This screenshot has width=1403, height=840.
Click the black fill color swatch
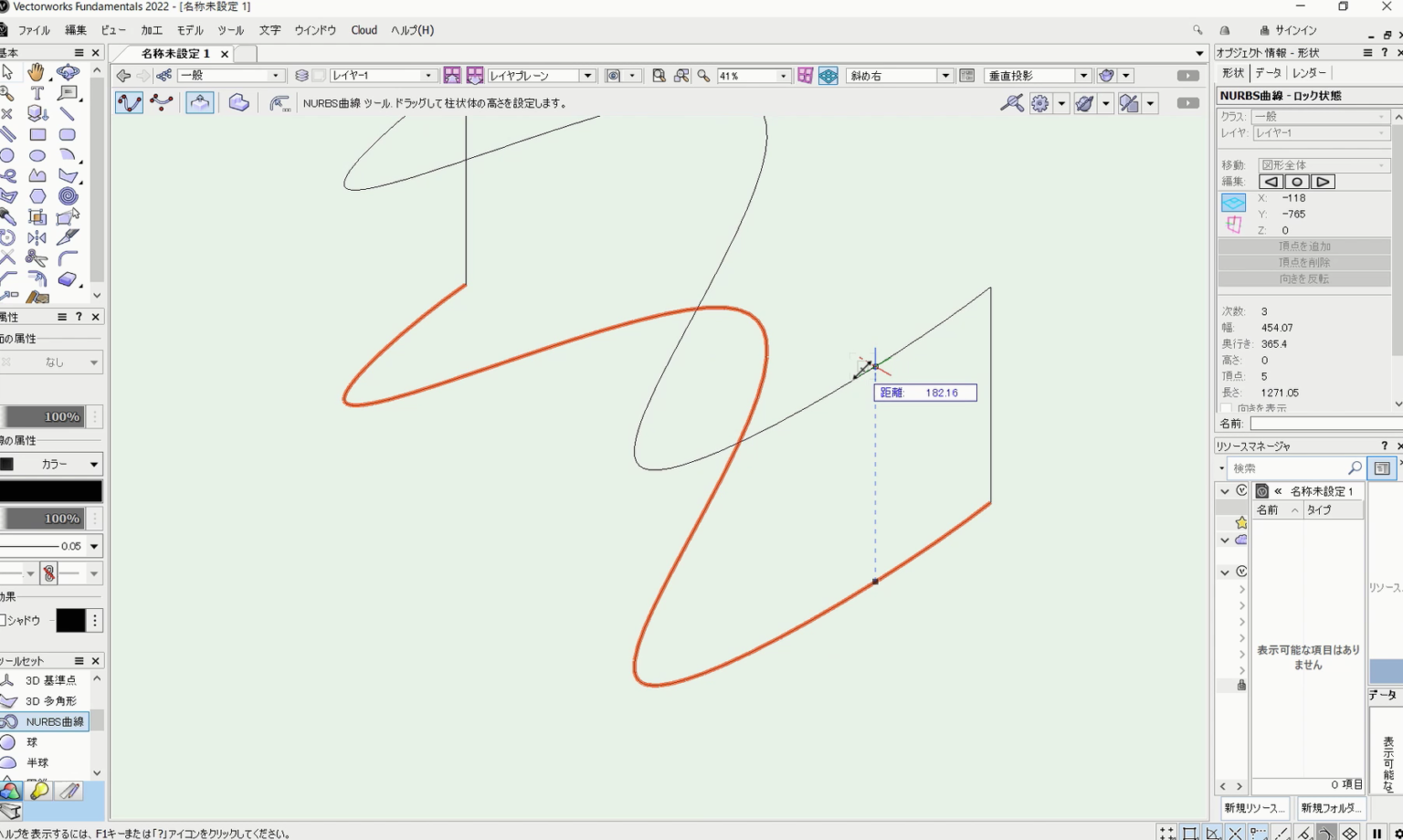(x=51, y=490)
